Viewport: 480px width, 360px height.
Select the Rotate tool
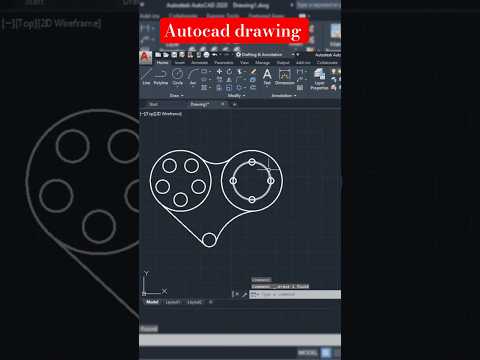coord(229,72)
